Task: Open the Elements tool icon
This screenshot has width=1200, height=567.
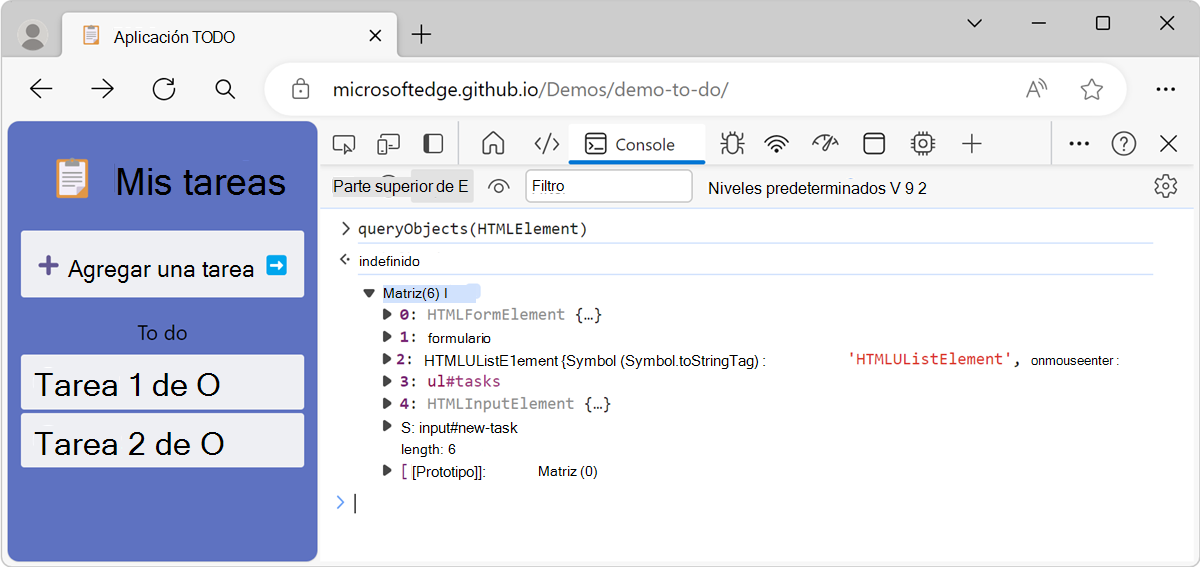Action: 547,144
